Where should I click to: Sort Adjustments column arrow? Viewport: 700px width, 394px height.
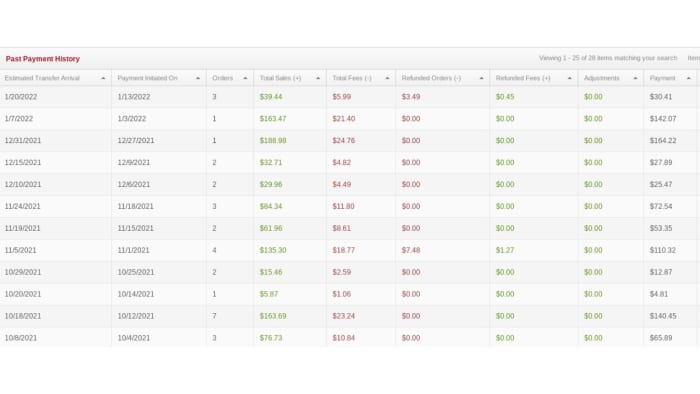tap(635, 78)
